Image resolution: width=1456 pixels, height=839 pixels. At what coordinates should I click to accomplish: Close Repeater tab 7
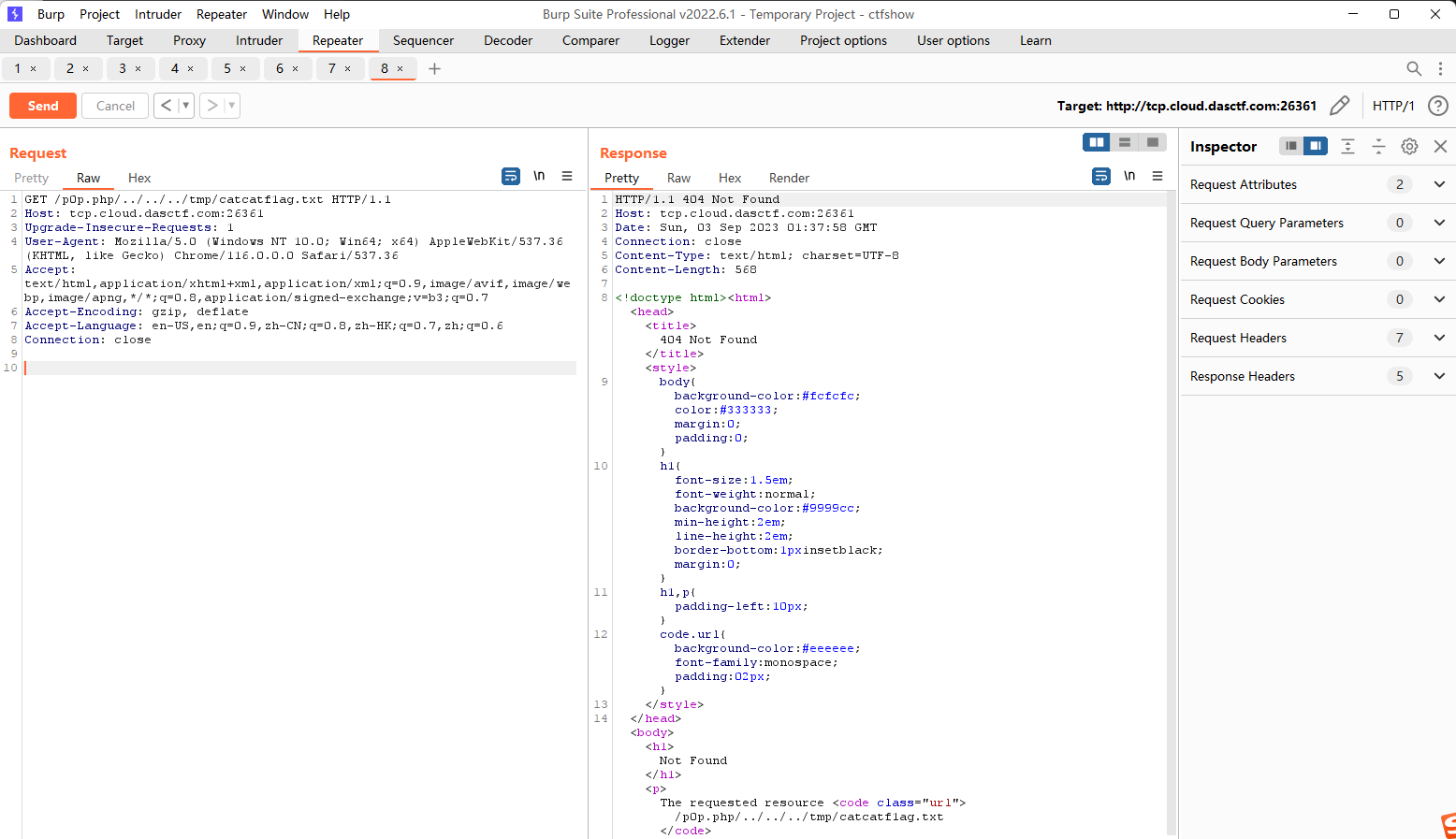tap(347, 68)
